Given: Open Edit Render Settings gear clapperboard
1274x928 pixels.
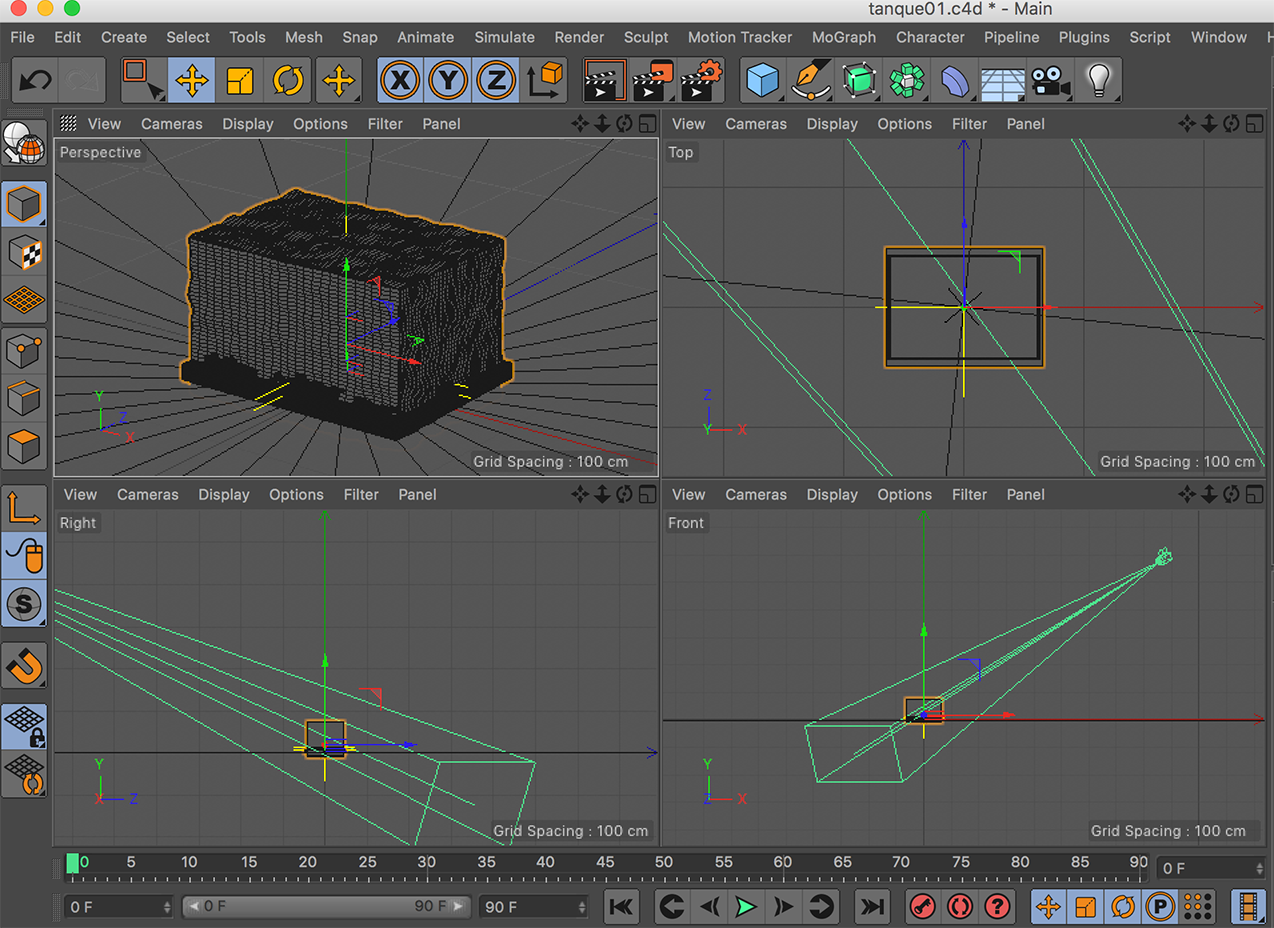Looking at the screenshot, I should (x=703, y=81).
